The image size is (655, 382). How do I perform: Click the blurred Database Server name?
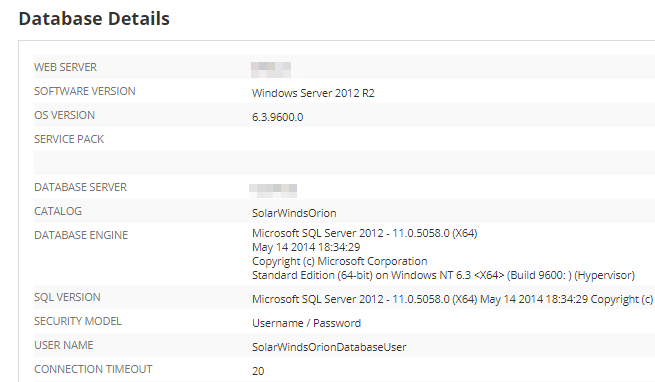coord(273,190)
